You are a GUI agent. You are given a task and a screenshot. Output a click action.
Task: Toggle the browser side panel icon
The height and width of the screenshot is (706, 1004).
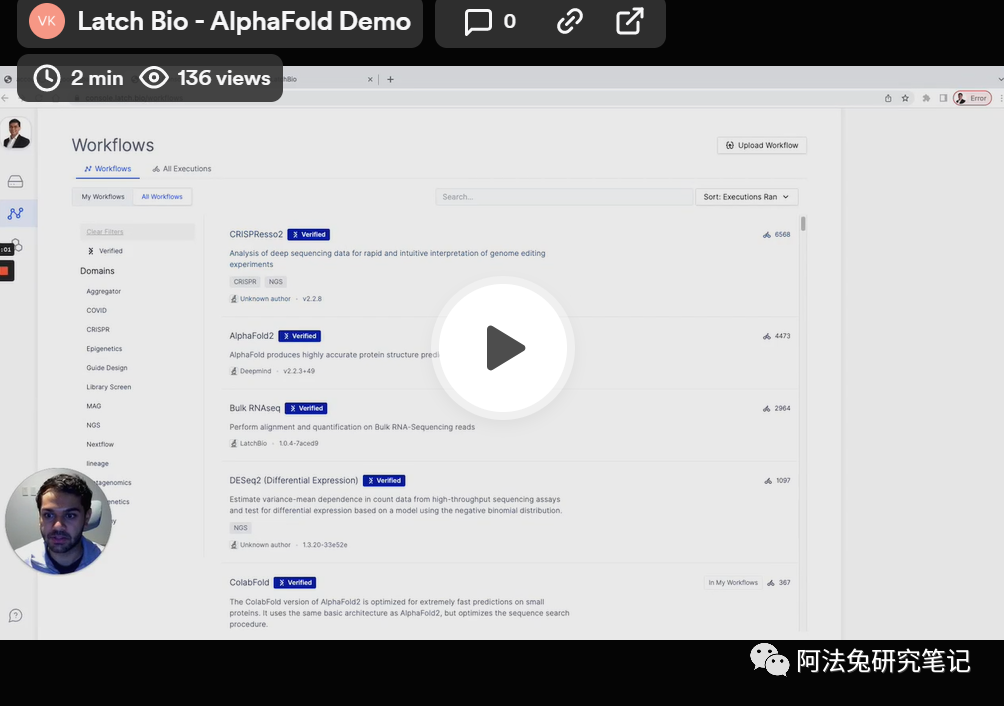click(943, 98)
